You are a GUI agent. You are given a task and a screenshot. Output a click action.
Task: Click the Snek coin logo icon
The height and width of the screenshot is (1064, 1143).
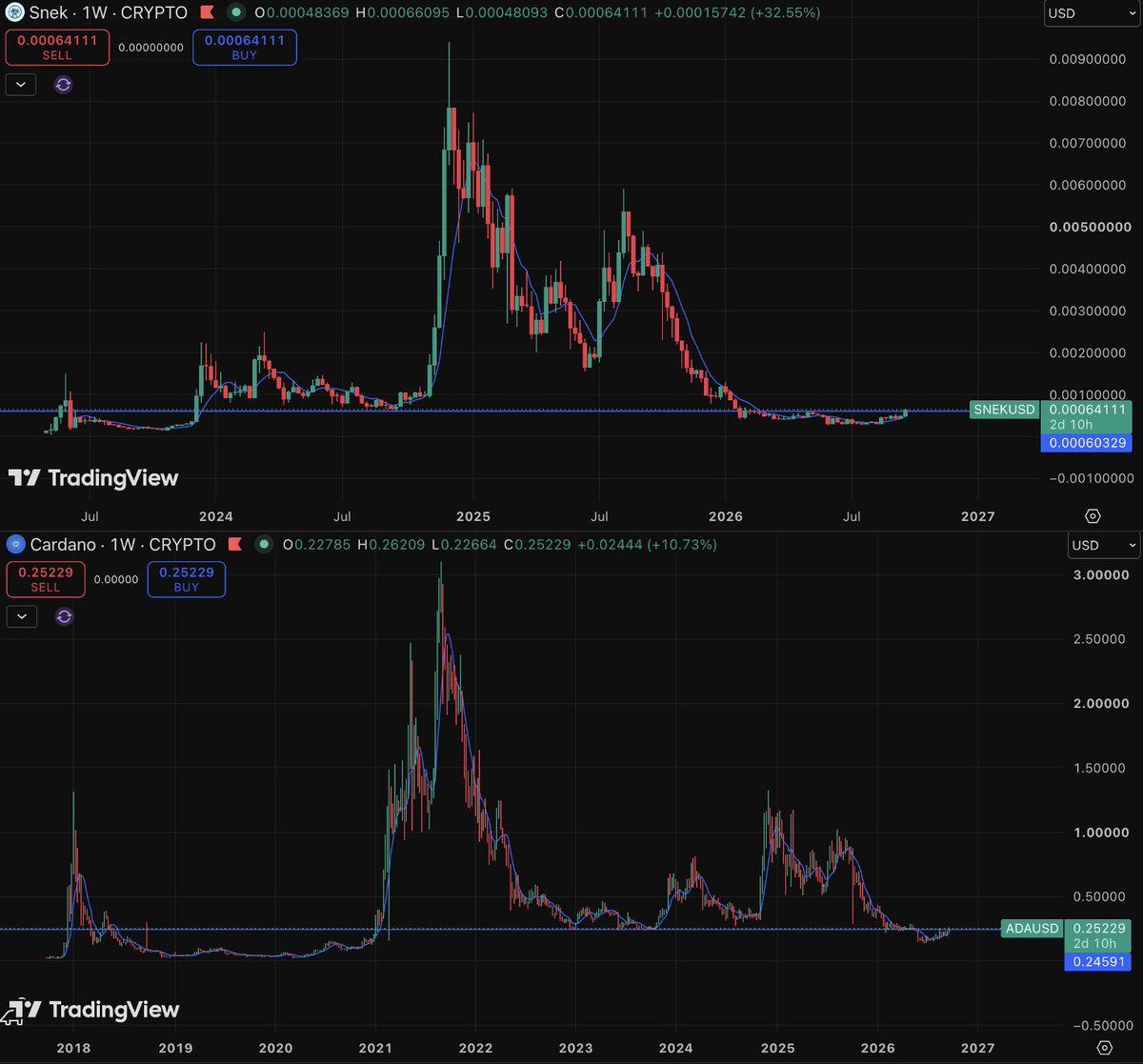pos(14,13)
